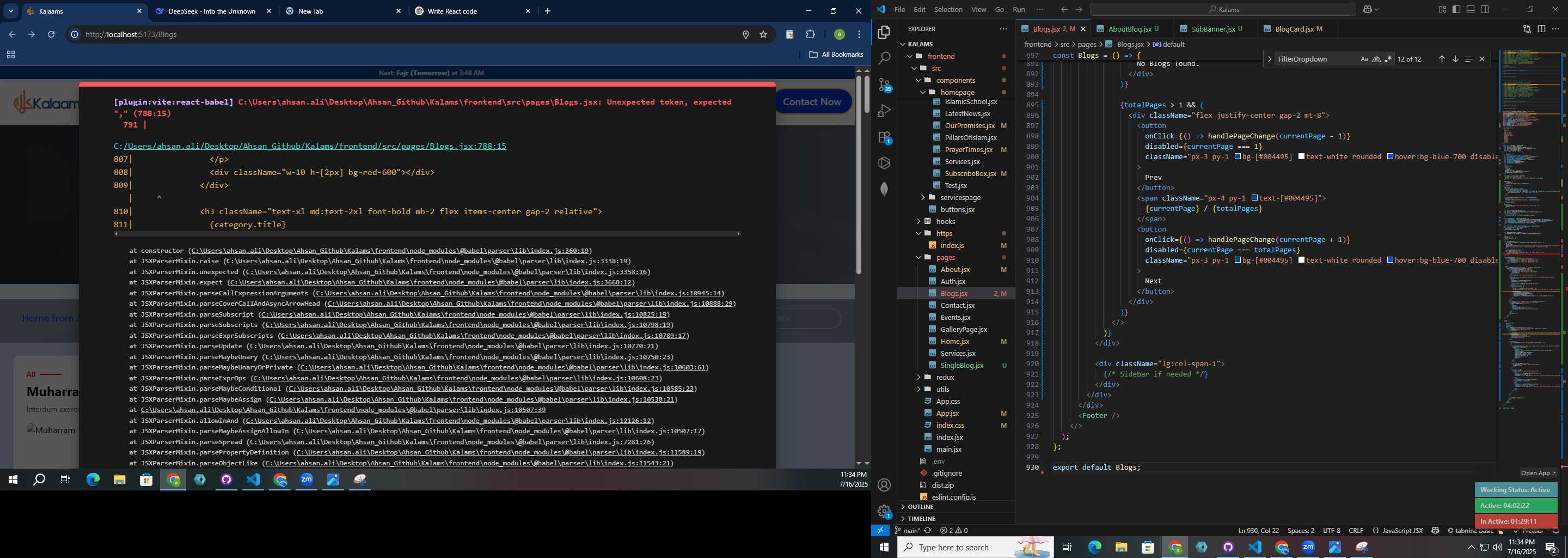Open SingleBlog.jsx in Explorer tree

coord(961,366)
